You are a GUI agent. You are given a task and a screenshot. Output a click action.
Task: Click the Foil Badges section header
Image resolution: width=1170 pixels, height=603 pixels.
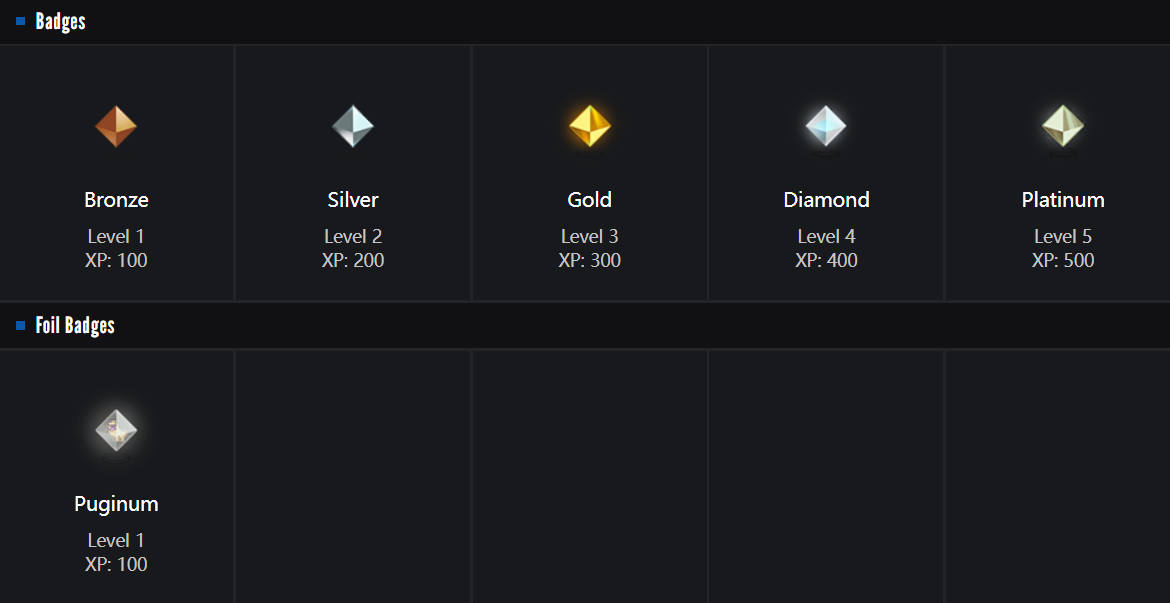pos(75,325)
